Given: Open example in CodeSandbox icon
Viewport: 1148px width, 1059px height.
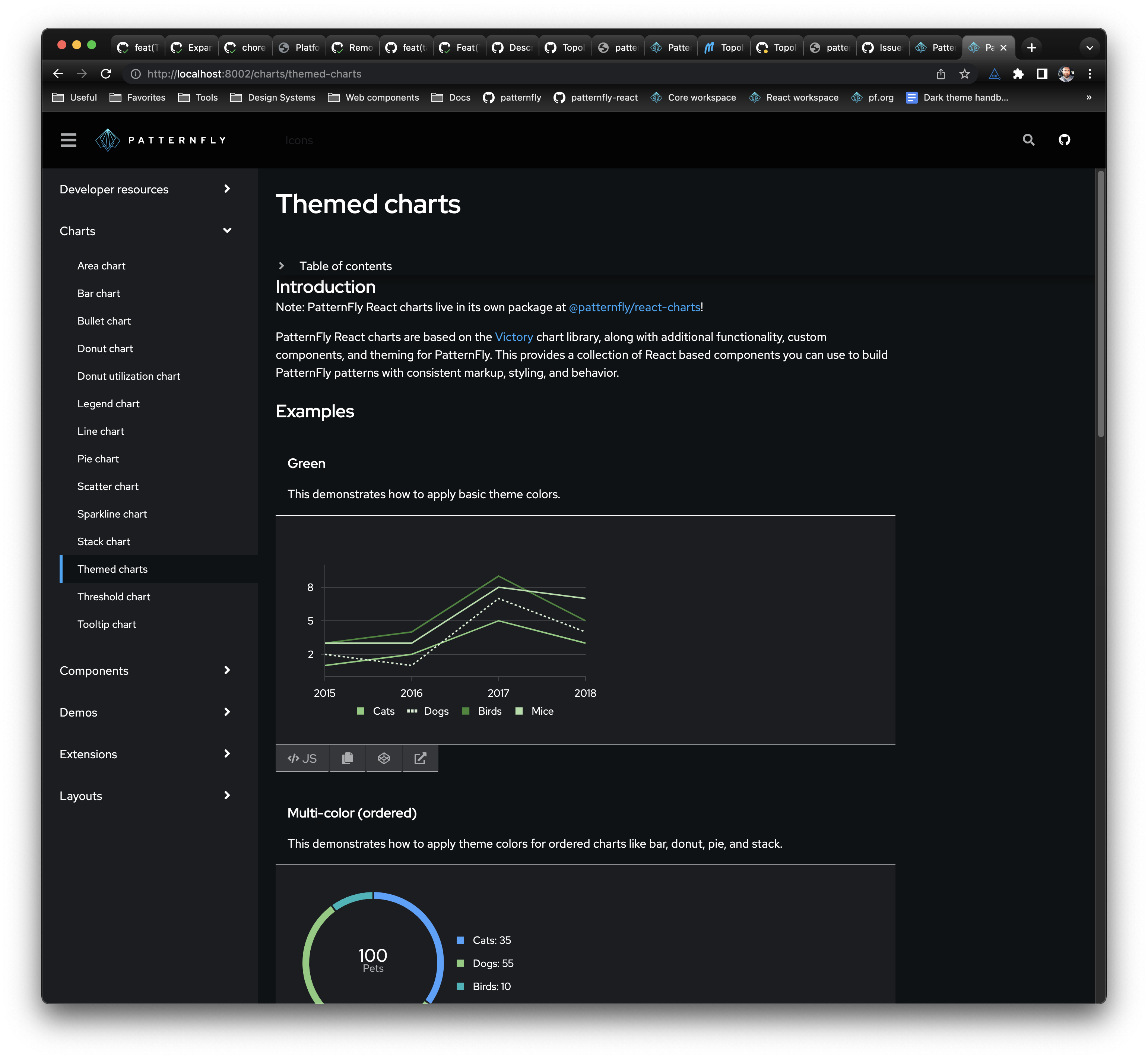Looking at the screenshot, I should coord(384,758).
